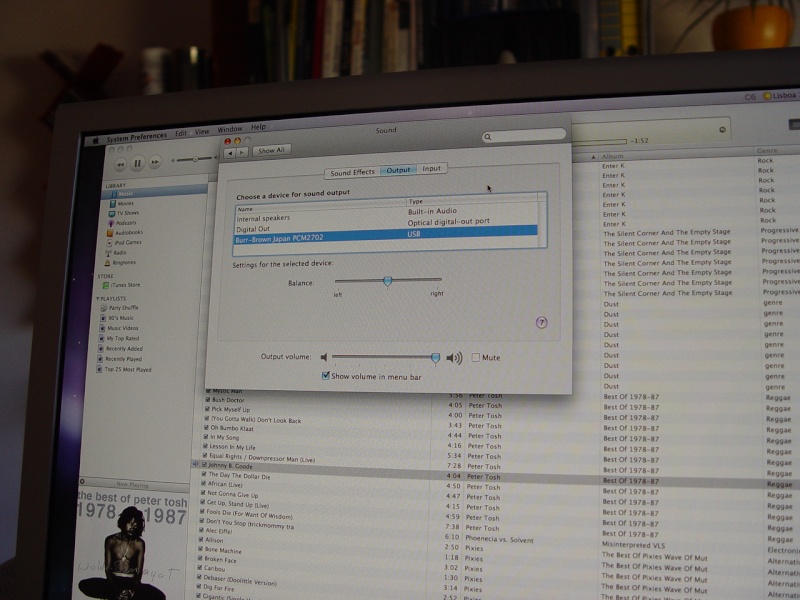Pause playback in iTunes

pos(137,163)
